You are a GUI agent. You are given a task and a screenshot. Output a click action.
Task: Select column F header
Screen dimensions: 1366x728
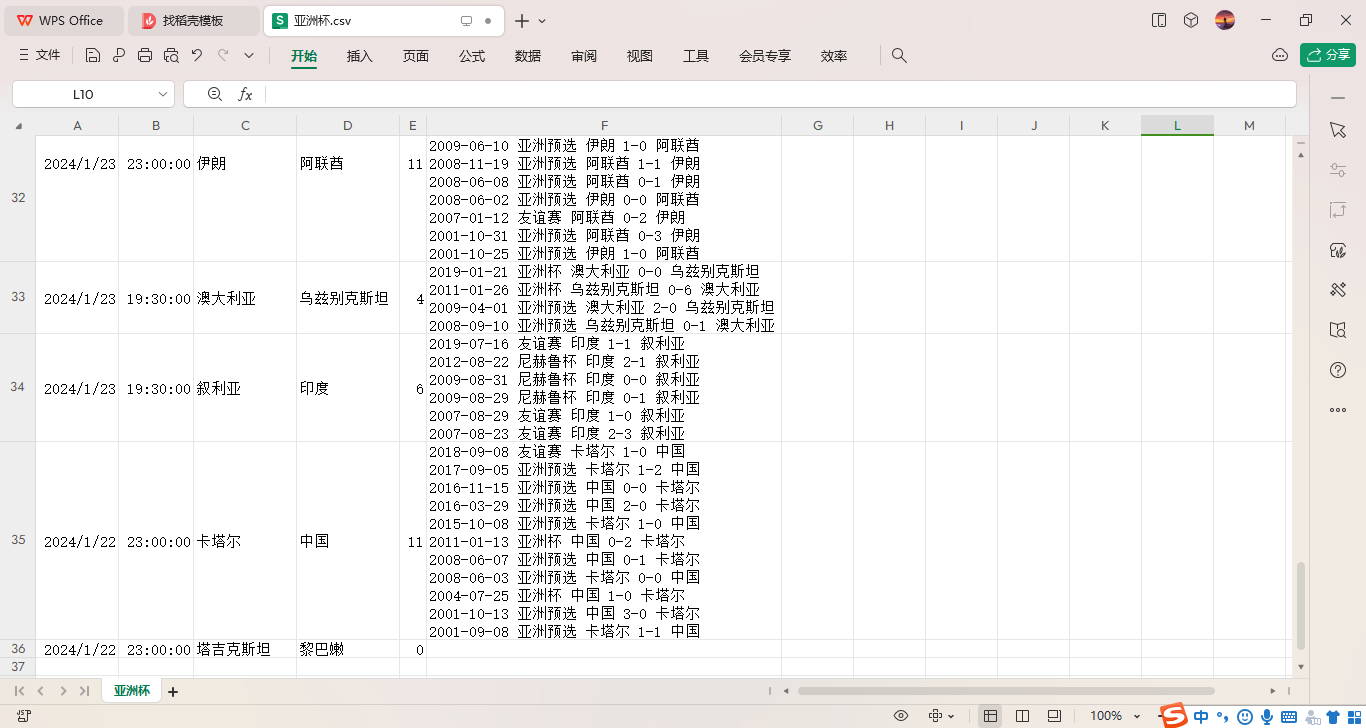[x=604, y=126]
